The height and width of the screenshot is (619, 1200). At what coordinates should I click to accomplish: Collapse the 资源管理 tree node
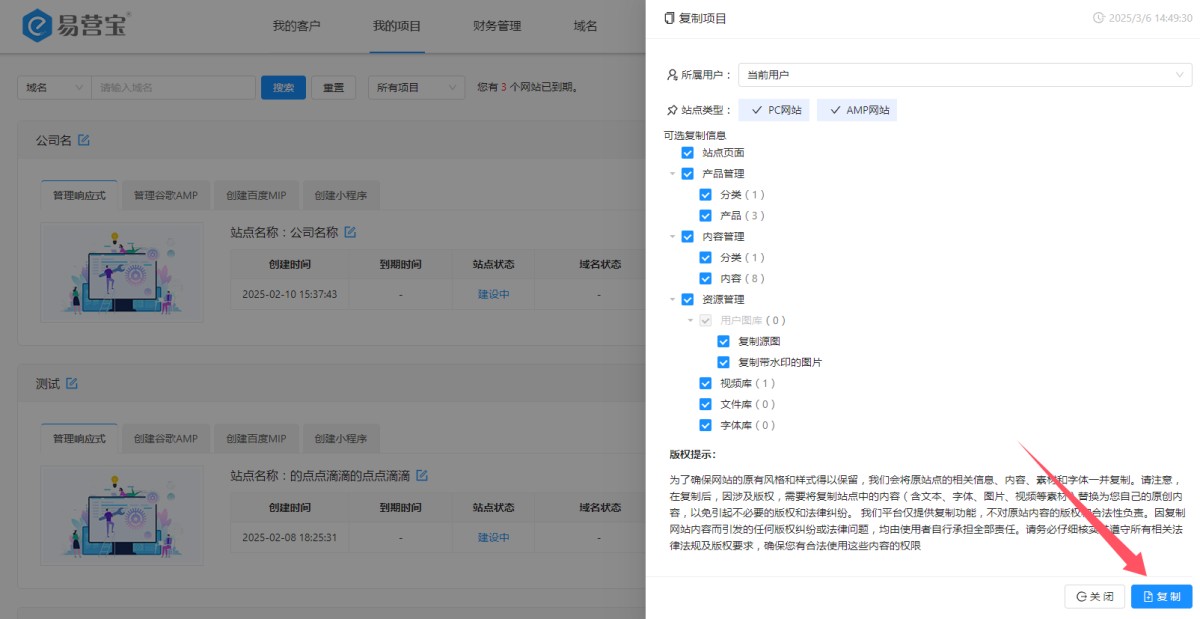672,299
